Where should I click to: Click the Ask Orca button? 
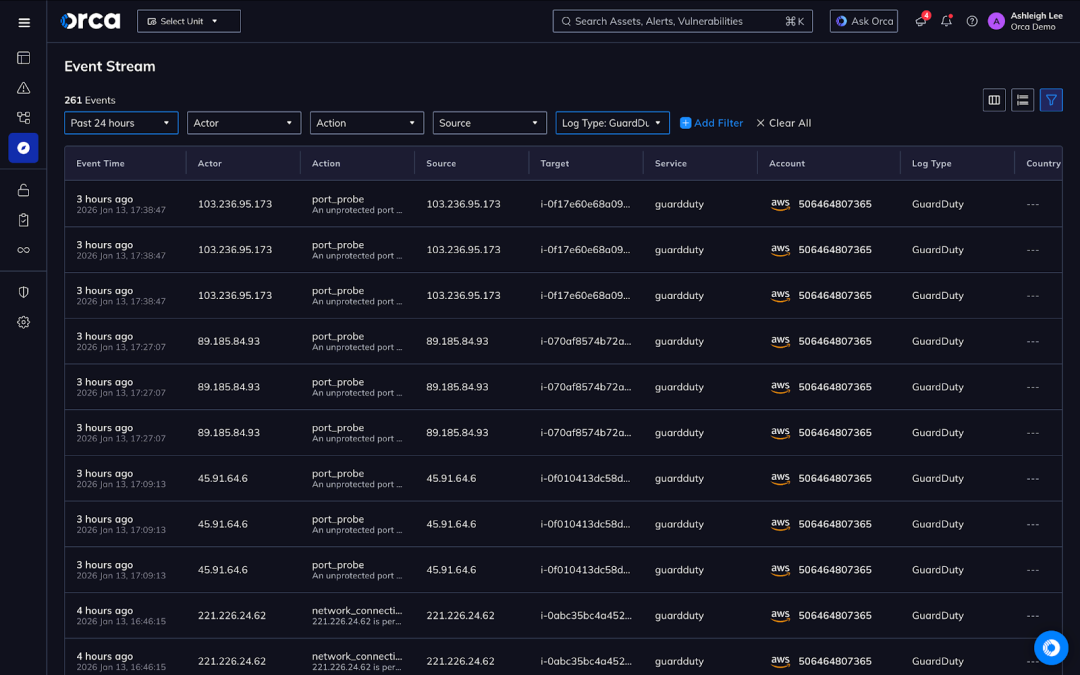click(863, 20)
